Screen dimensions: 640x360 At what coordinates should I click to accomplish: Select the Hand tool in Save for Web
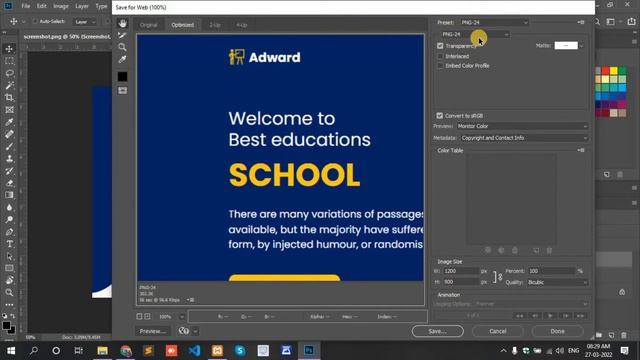click(122, 23)
